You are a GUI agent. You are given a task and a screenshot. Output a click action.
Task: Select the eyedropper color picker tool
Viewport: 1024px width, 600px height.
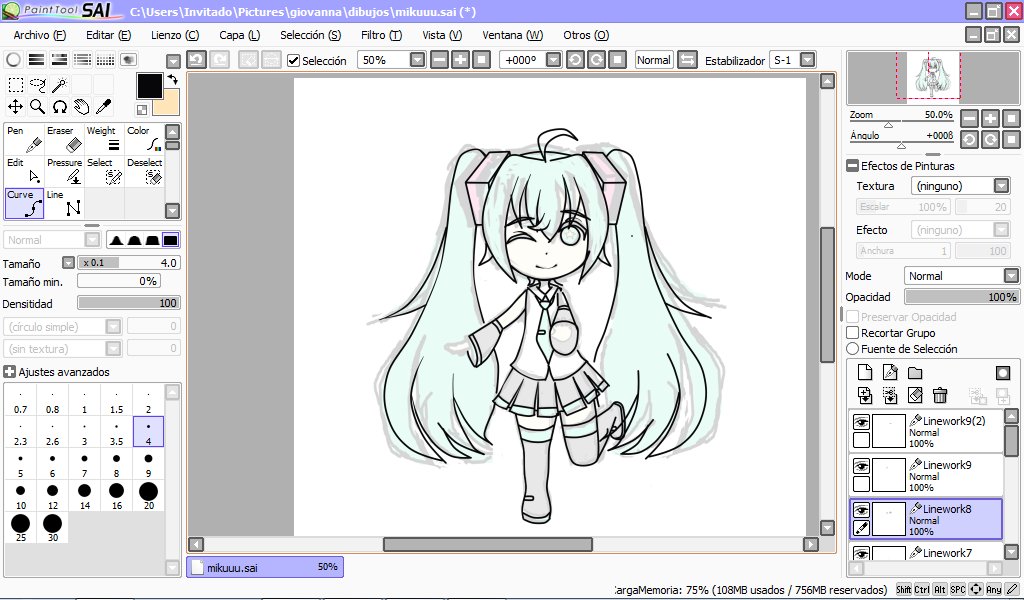(x=103, y=106)
